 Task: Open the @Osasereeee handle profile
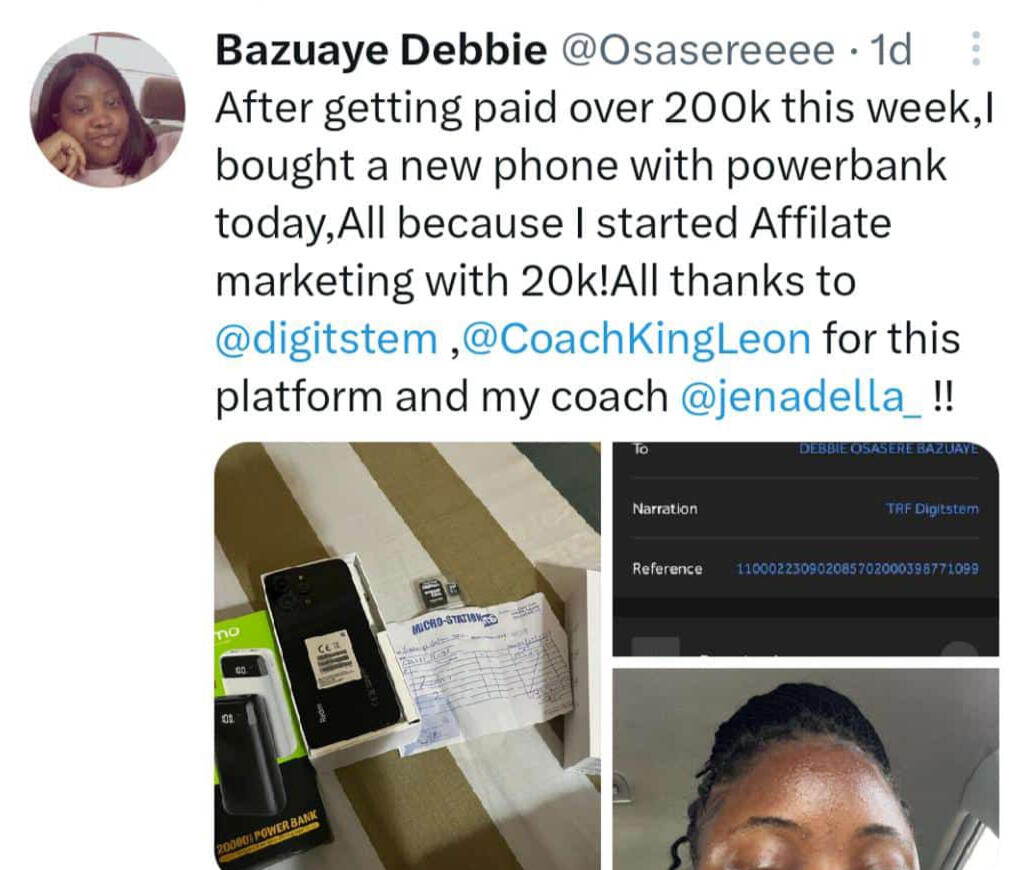pos(698,50)
